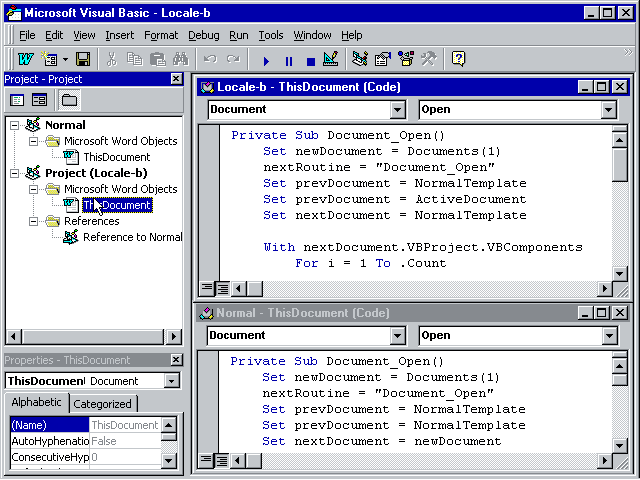Open the Help menu
Screen dimensions: 640x480
(351, 36)
